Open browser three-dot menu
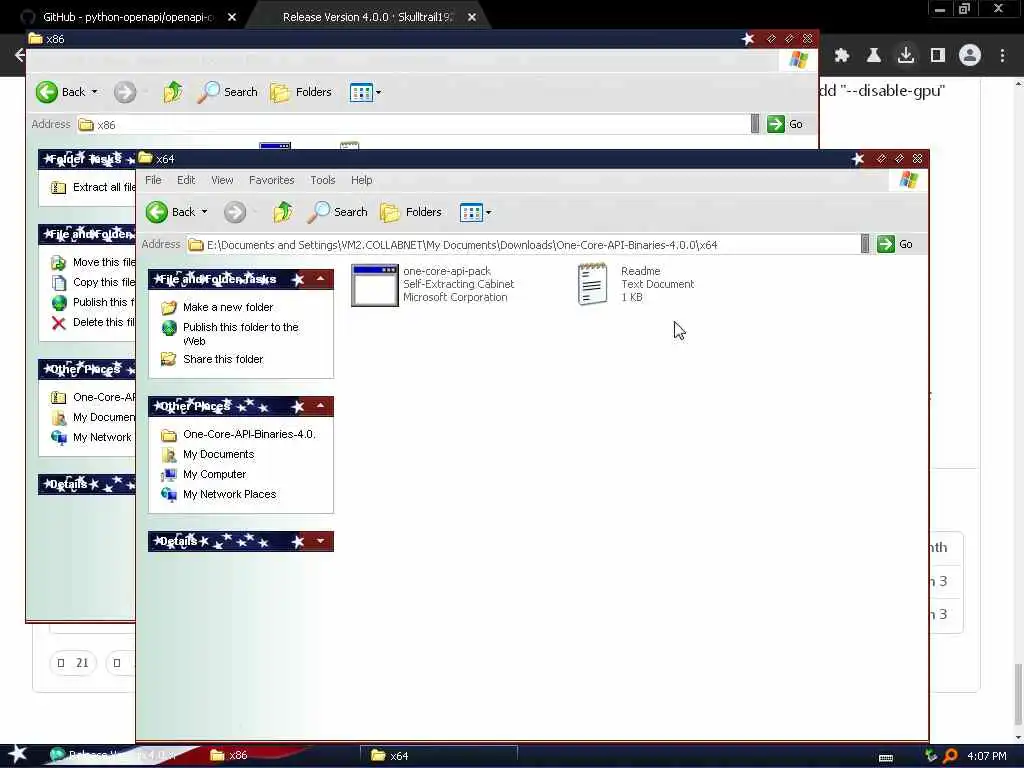Image resolution: width=1024 pixels, height=768 pixels. click(1002, 56)
